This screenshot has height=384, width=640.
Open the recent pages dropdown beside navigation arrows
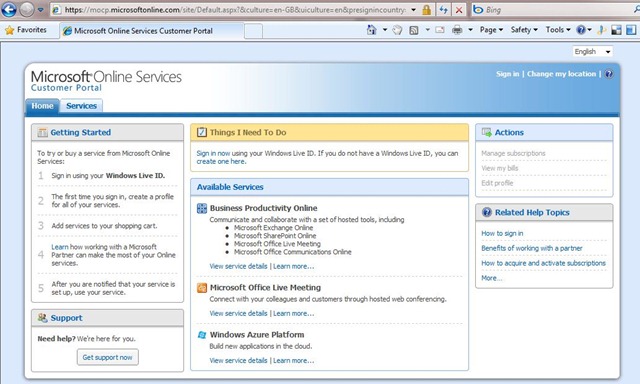40,9
